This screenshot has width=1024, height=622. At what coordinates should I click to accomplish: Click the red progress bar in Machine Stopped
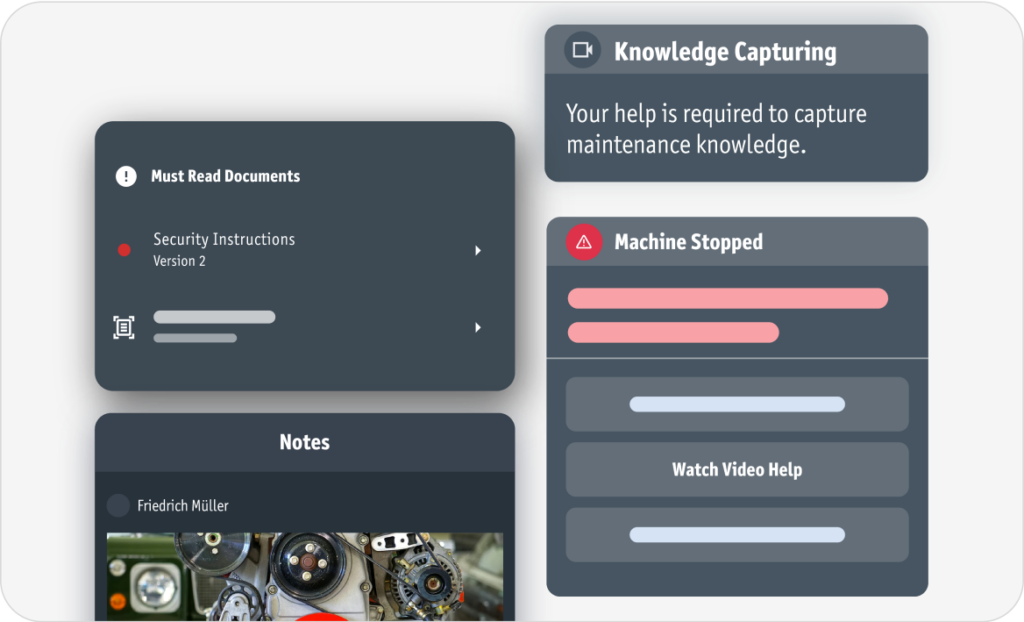[x=727, y=298]
